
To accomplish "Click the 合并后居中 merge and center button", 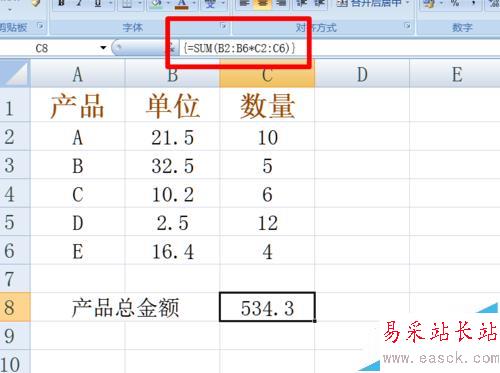I will click(368, 3).
